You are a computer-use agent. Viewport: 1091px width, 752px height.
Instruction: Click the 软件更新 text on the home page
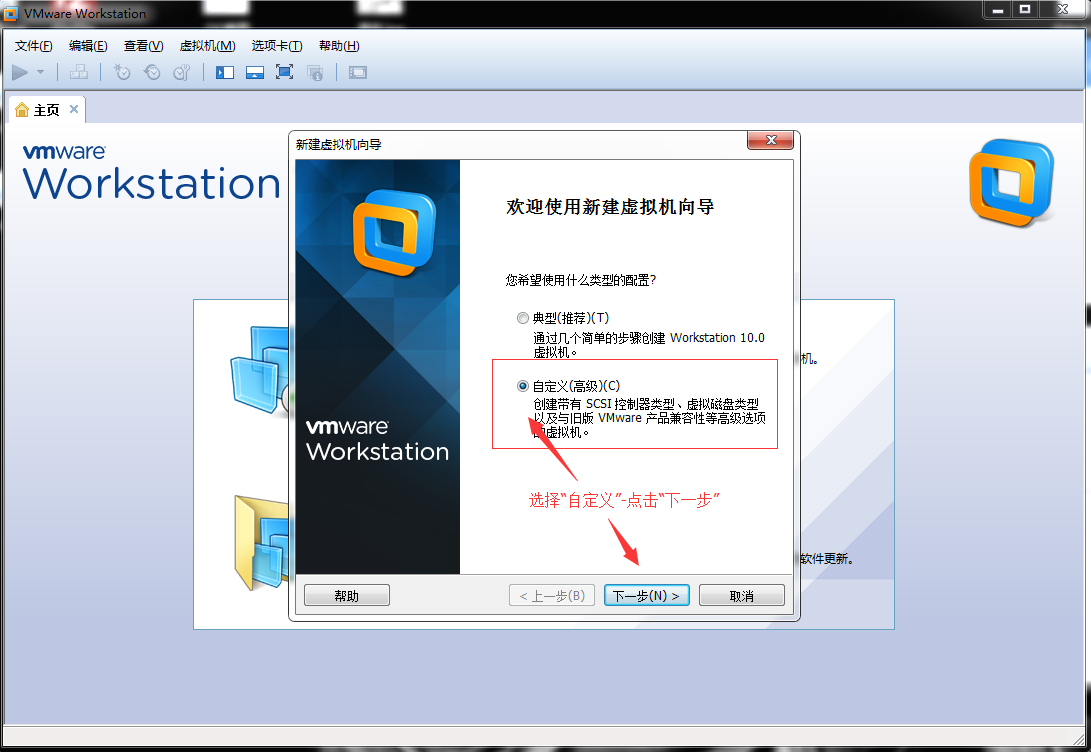coord(827,559)
